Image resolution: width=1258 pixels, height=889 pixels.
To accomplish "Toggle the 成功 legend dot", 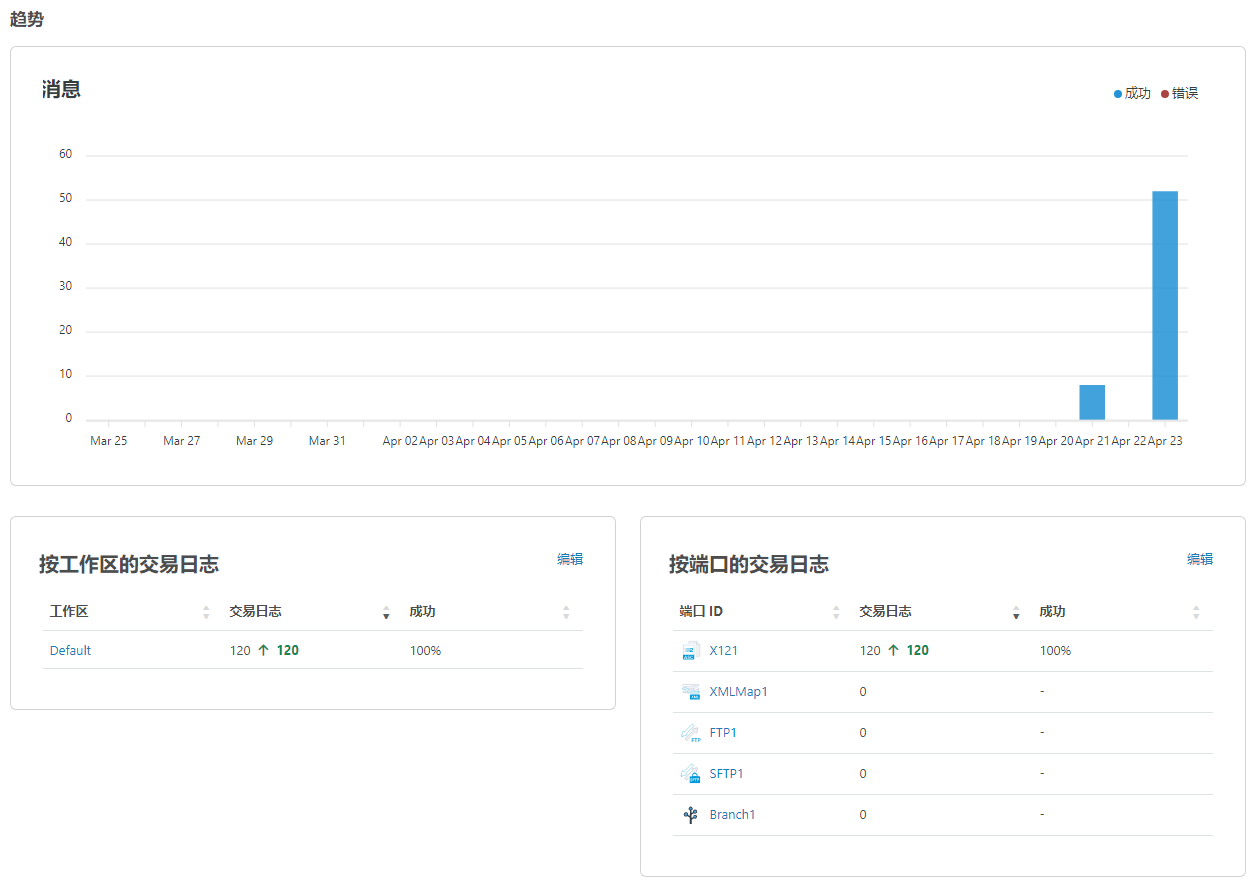I will point(1118,94).
